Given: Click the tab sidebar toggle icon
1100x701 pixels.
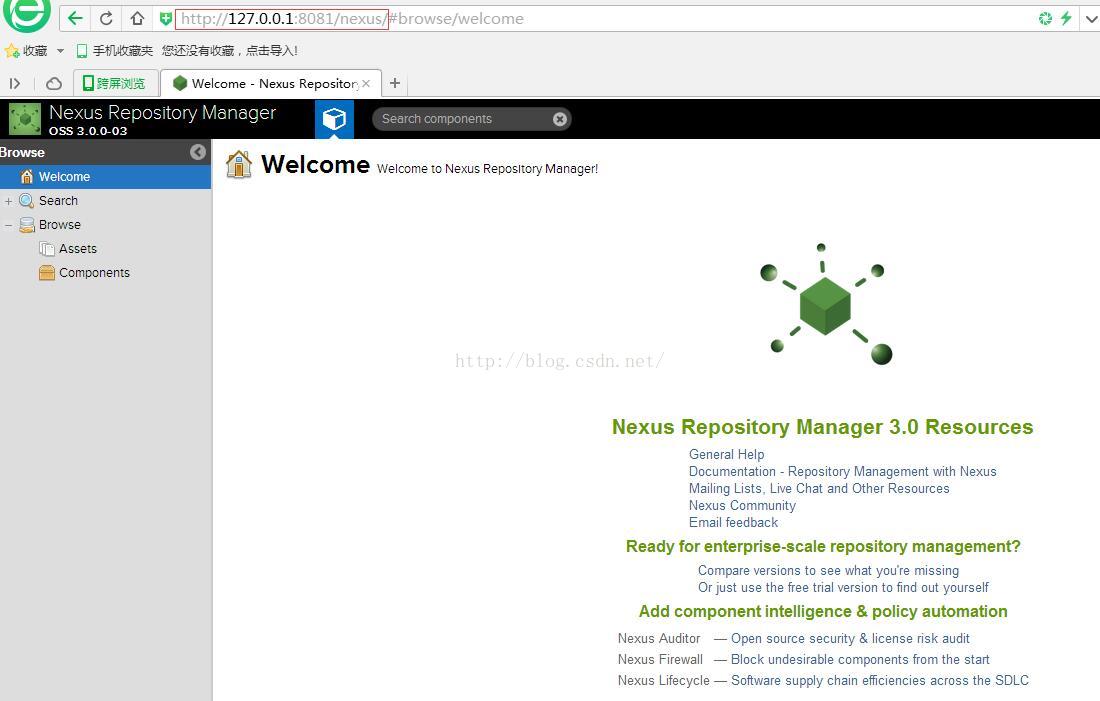Looking at the screenshot, I should (15, 84).
